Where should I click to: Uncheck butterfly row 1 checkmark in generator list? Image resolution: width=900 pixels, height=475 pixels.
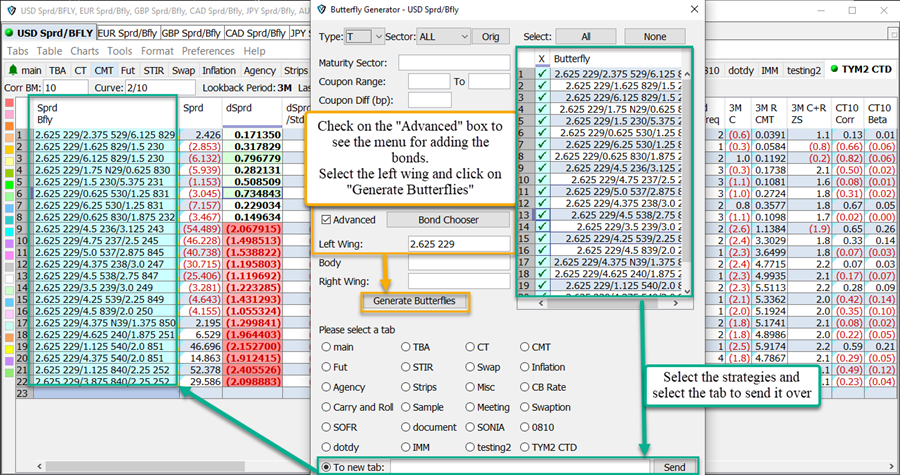[542, 73]
